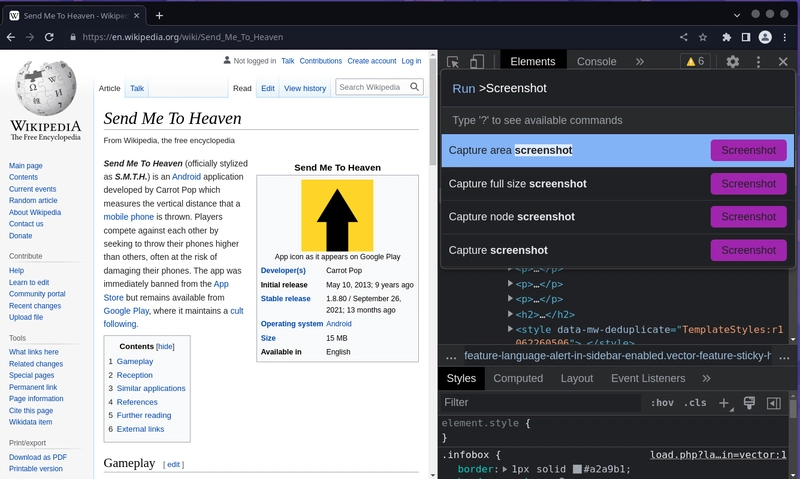
Task: Click the Edit article tab
Action: tap(268, 88)
